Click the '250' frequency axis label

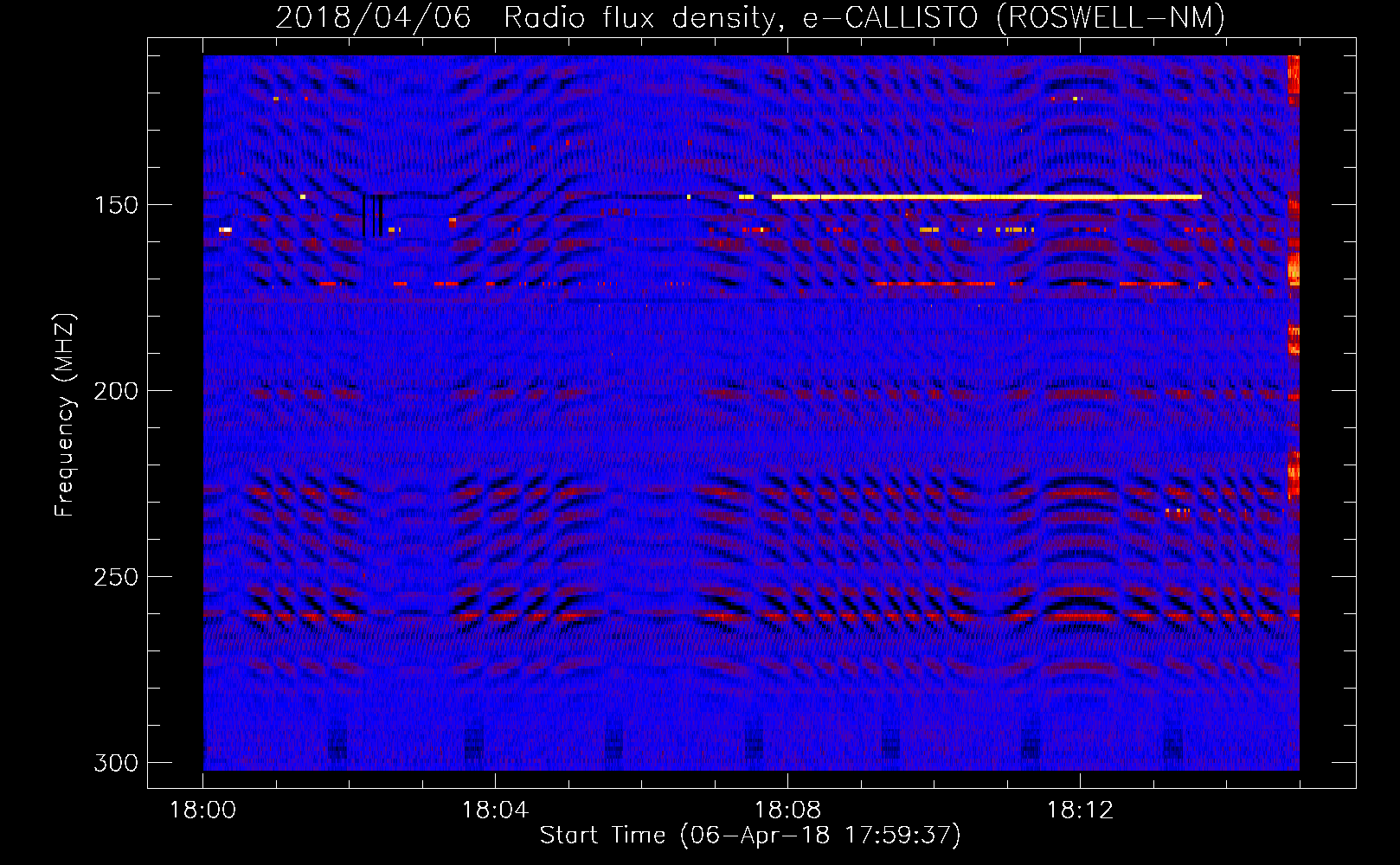[x=116, y=577]
